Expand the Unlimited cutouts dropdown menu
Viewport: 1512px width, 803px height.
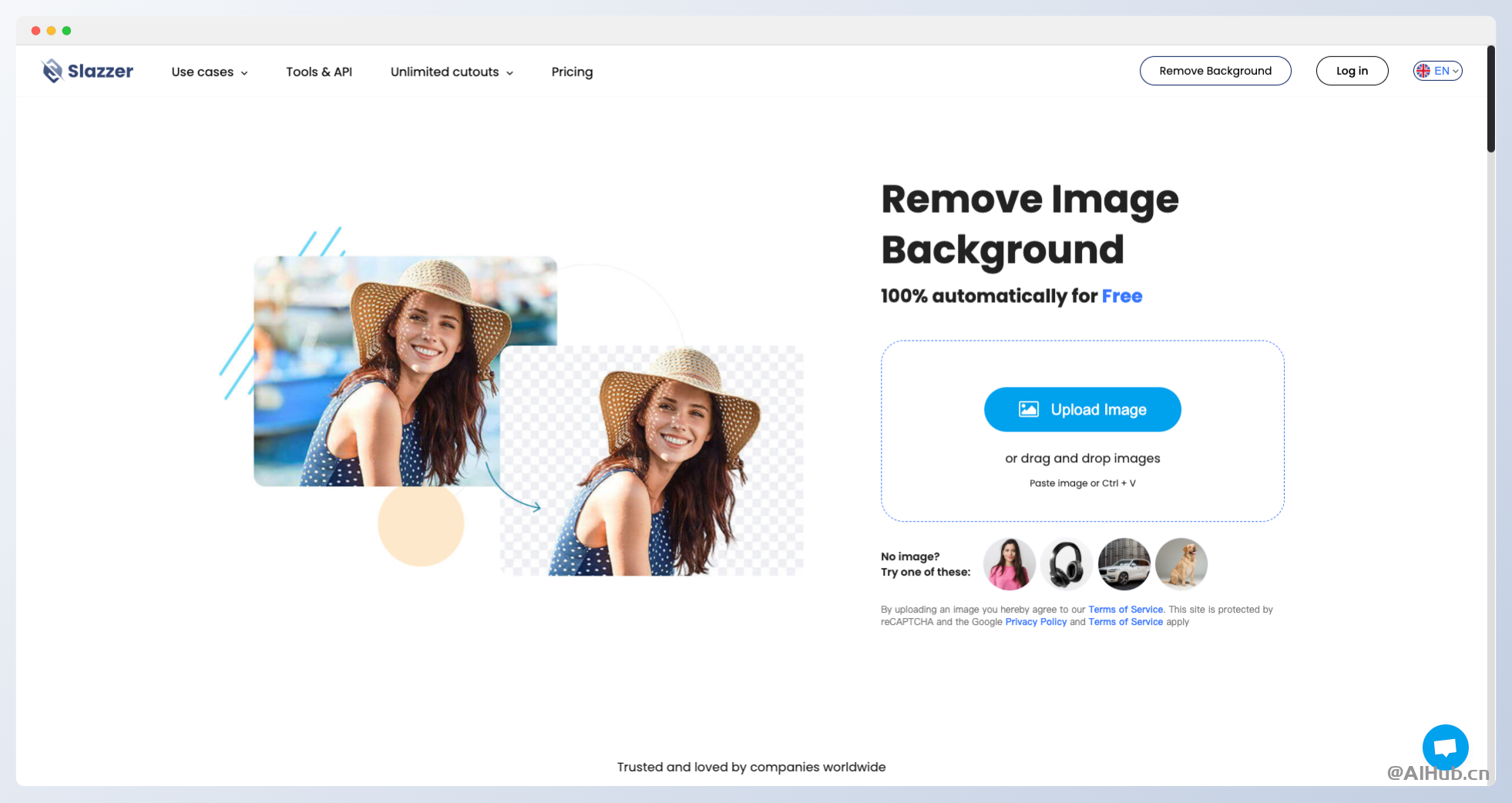pos(452,72)
